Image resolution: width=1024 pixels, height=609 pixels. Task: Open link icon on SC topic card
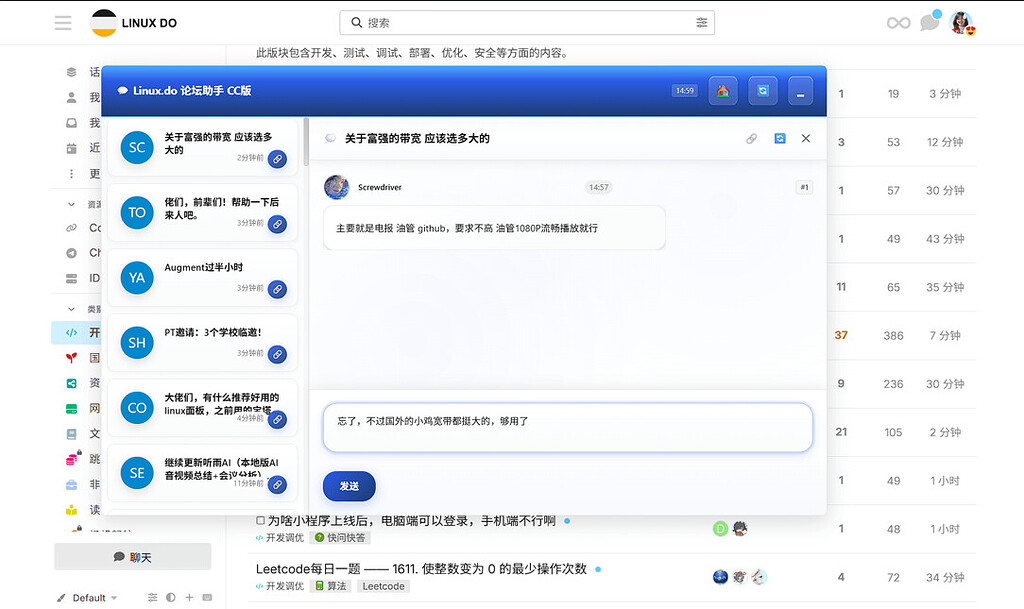(278, 159)
